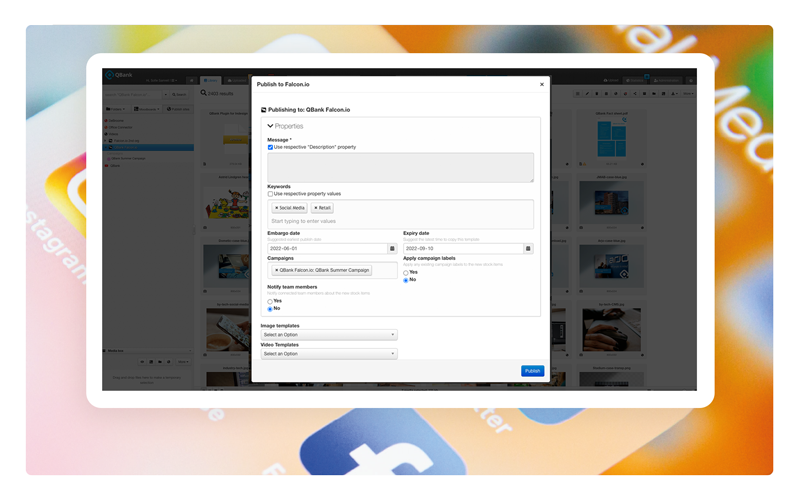Select No for Notify team members

pyautogui.click(x=270, y=309)
